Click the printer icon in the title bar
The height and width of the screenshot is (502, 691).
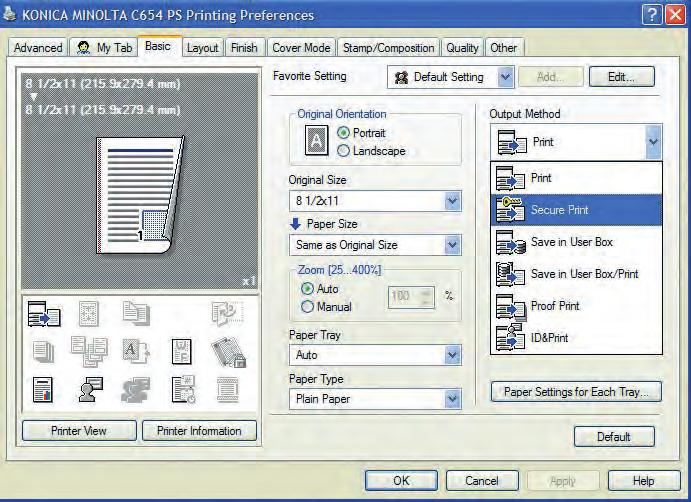pos(9,14)
